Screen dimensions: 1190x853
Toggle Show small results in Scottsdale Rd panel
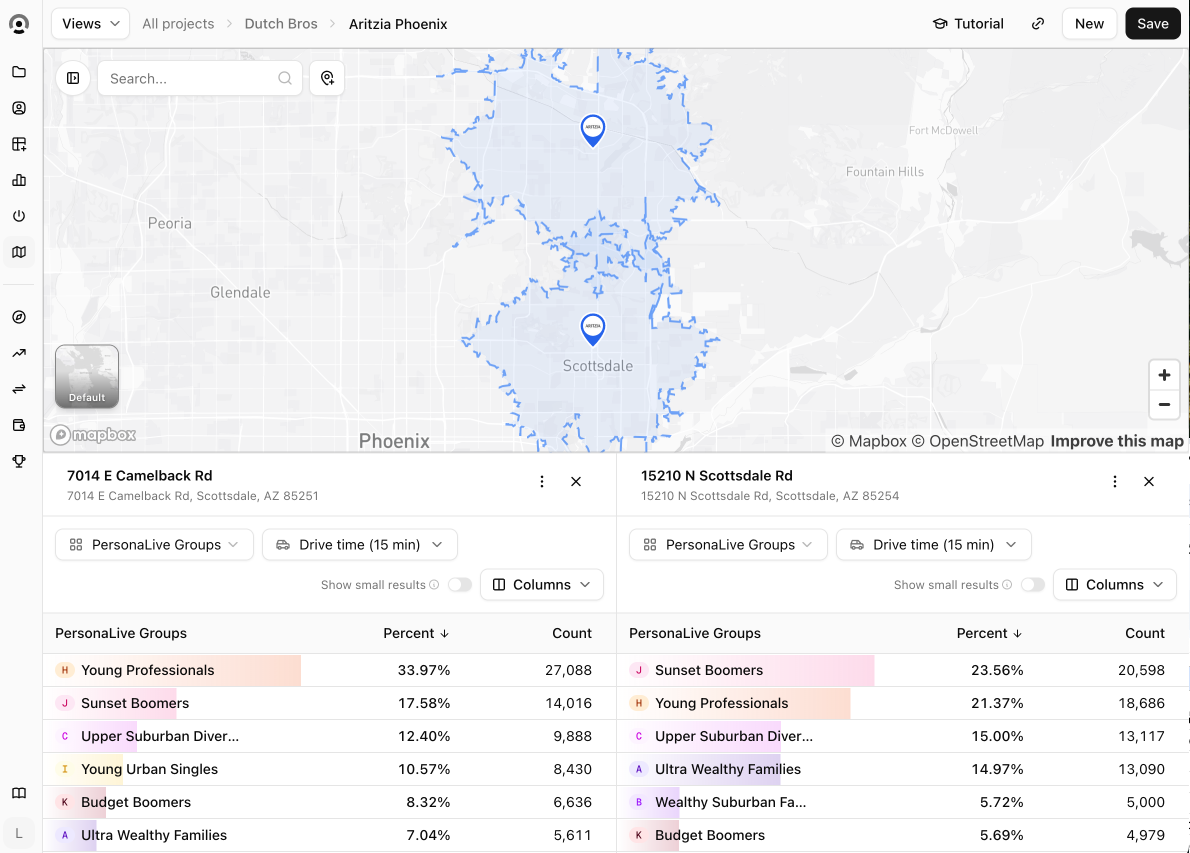1033,584
